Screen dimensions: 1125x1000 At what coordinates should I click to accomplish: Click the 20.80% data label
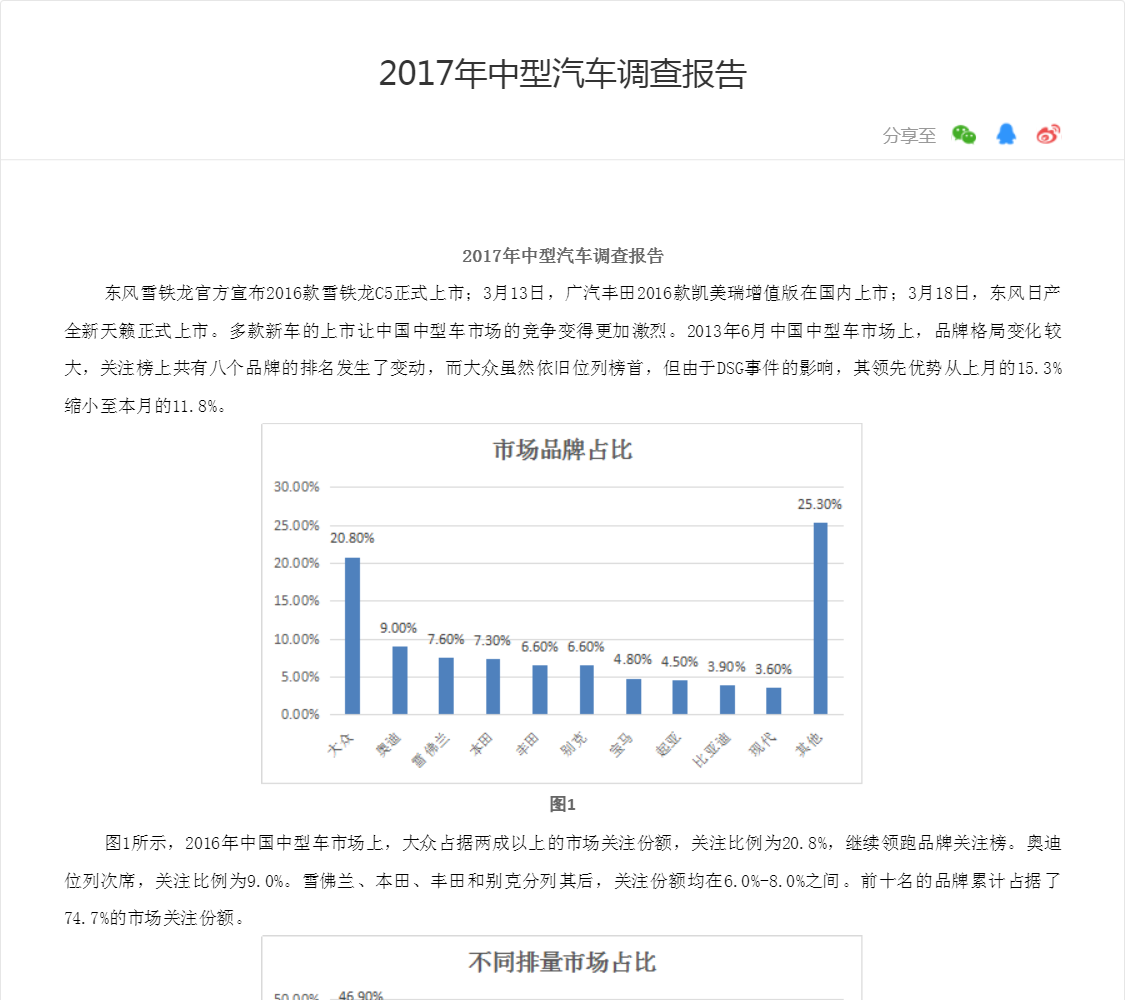click(x=352, y=538)
